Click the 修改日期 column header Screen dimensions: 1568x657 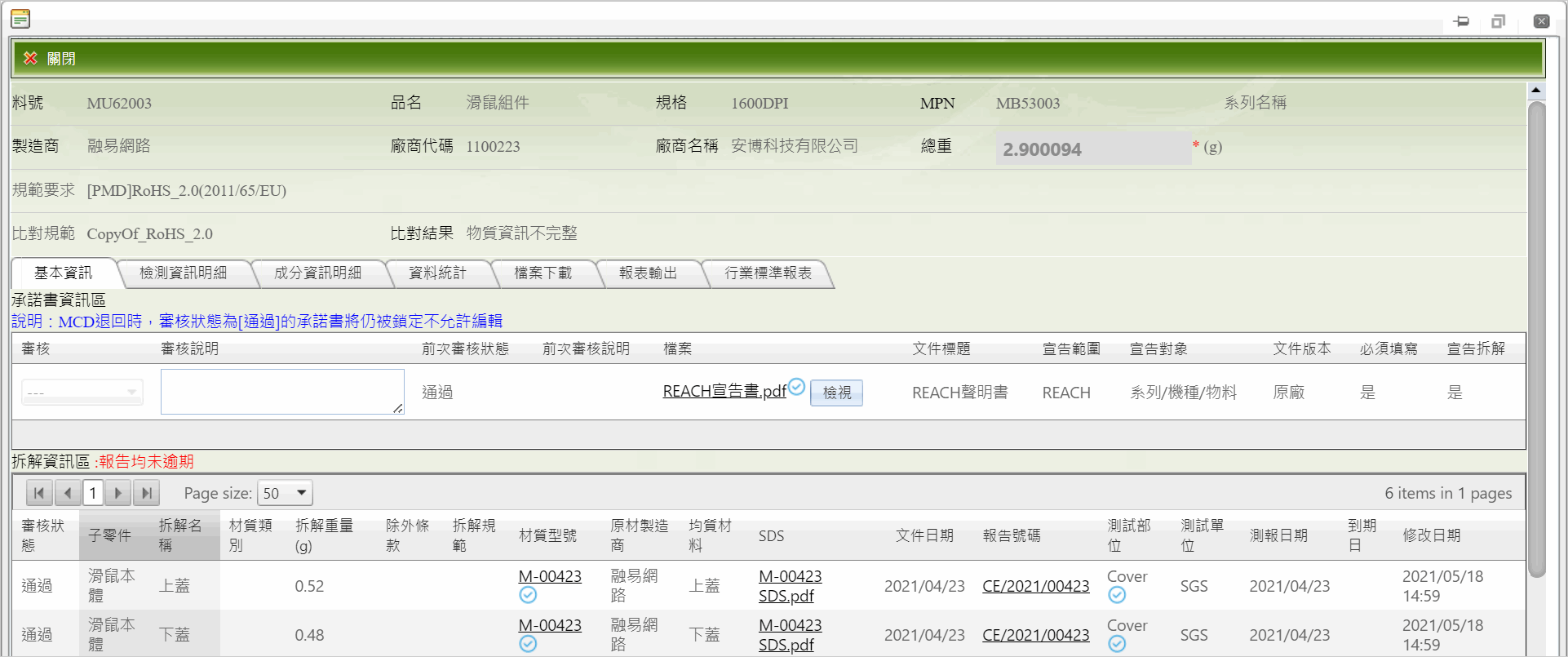(1432, 535)
